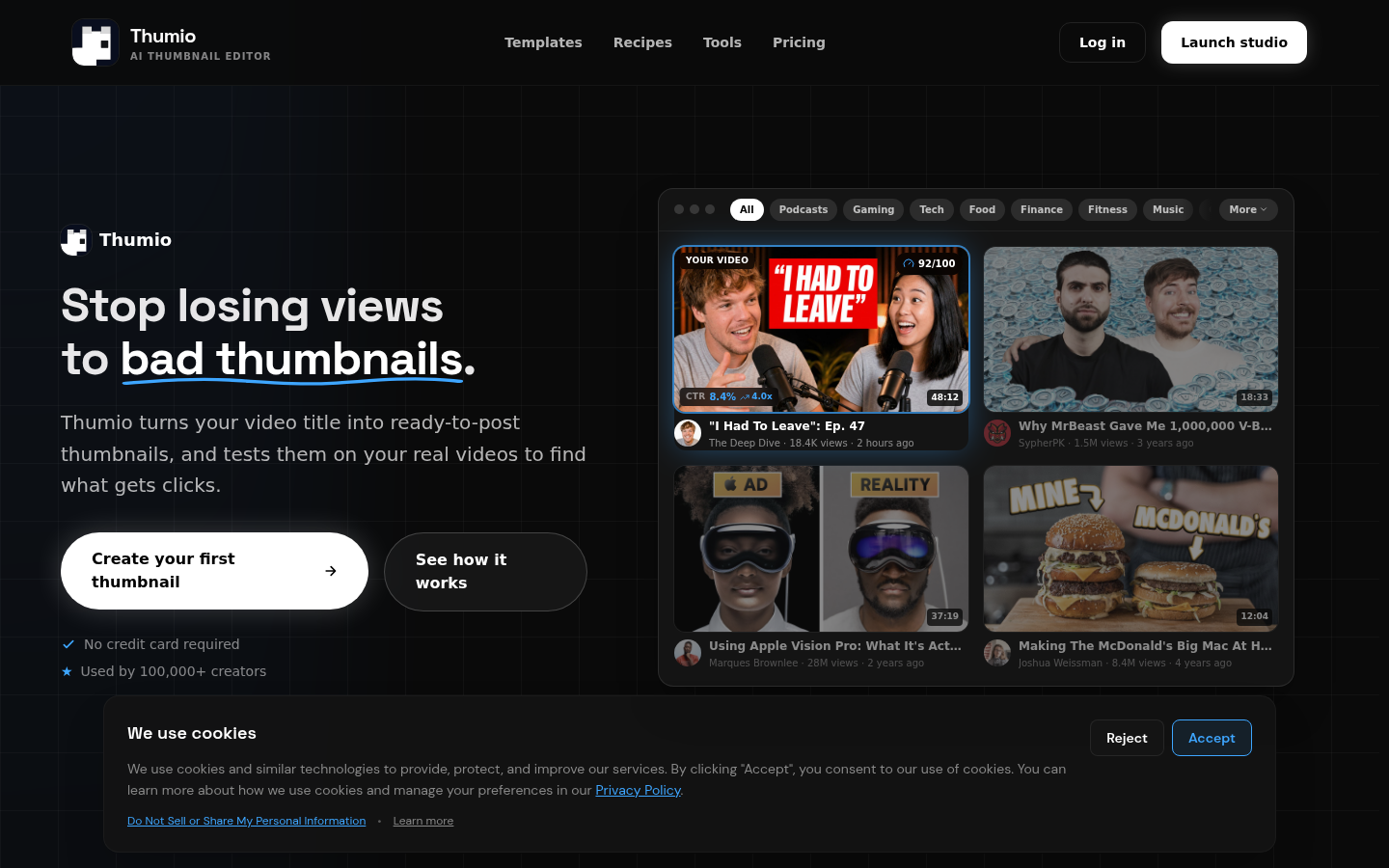Click the 48:12 duration badge

pyautogui.click(x=944, y=397)
